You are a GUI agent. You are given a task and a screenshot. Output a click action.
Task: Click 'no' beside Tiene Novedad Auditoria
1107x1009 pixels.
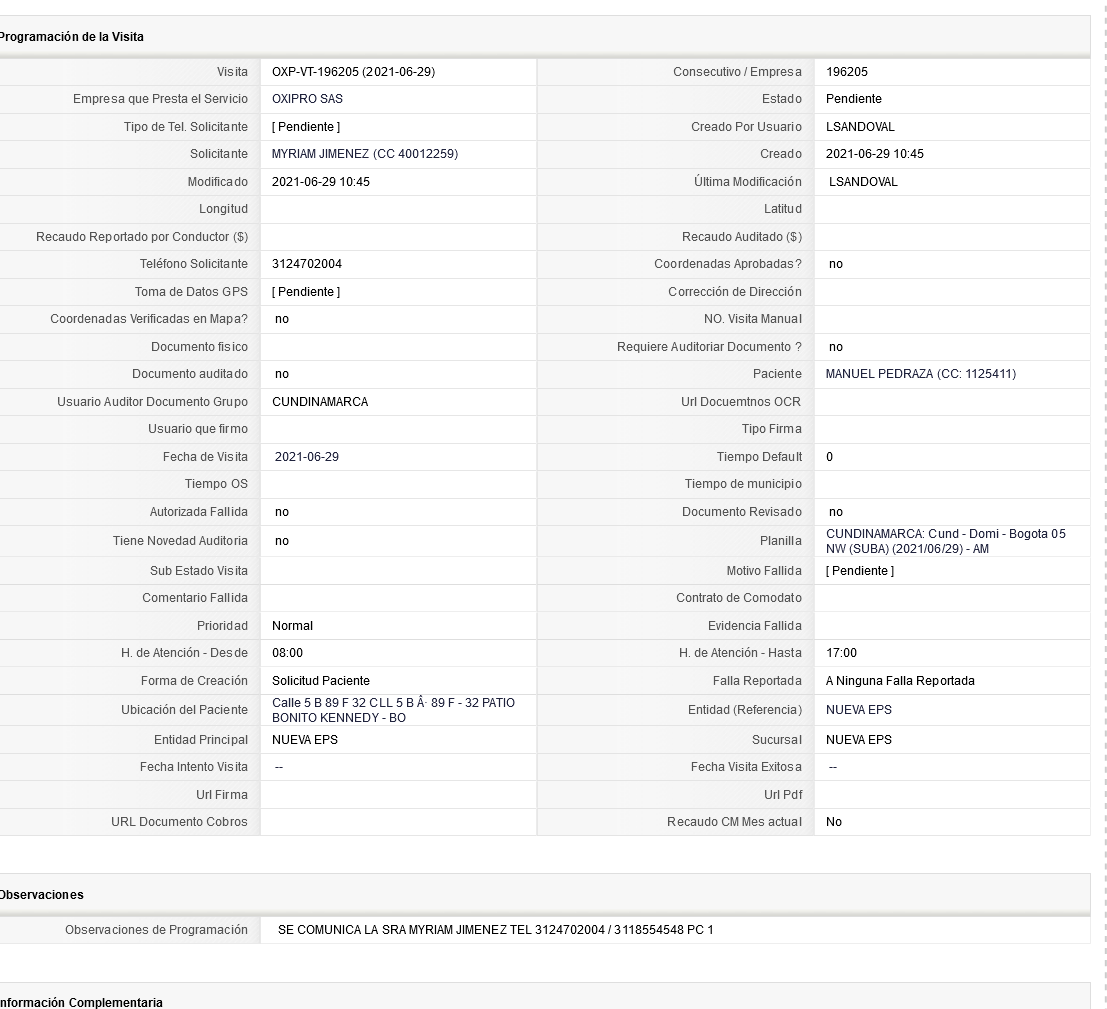point(282,542)
